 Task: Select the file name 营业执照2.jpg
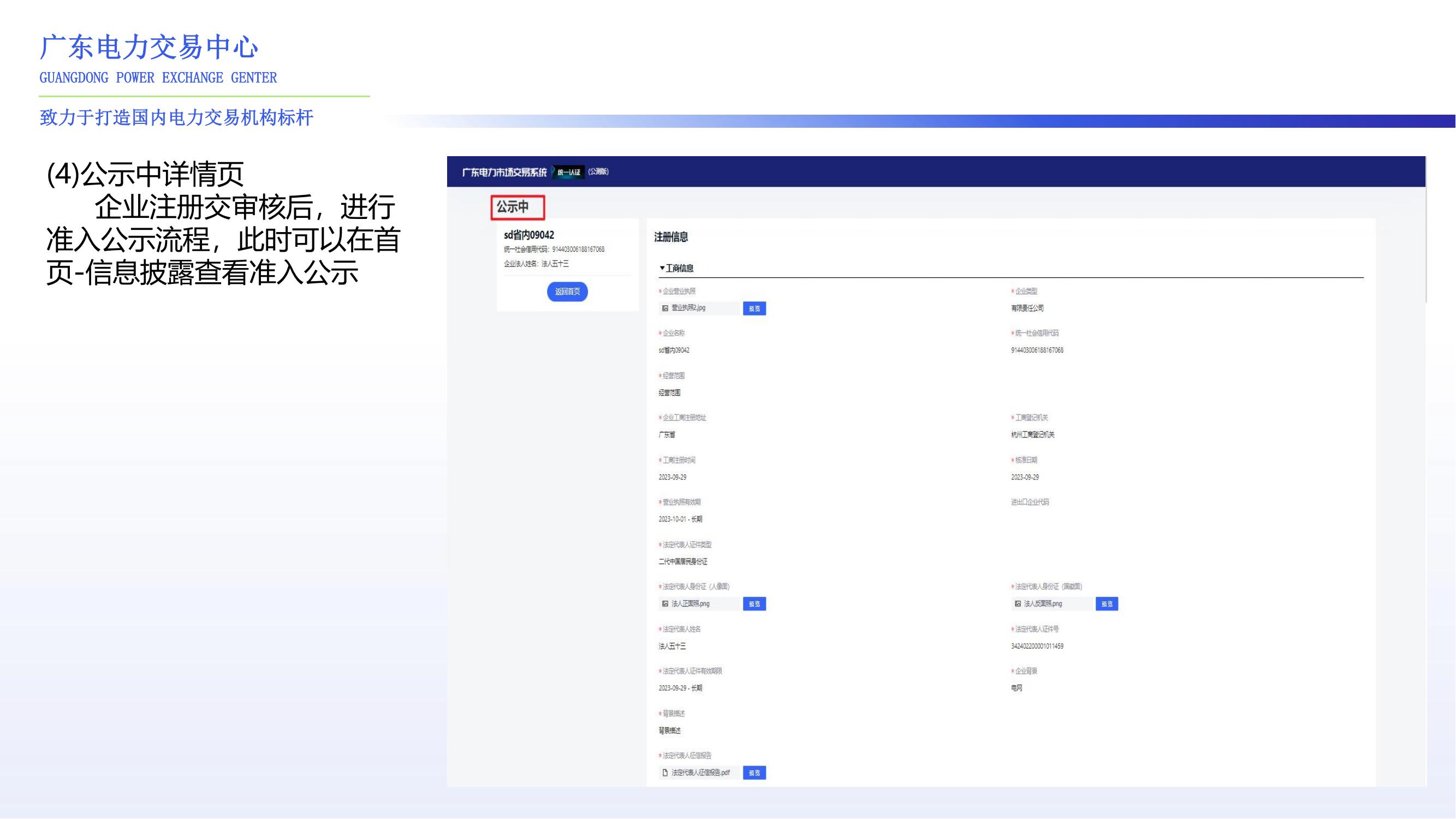[688, 308]
